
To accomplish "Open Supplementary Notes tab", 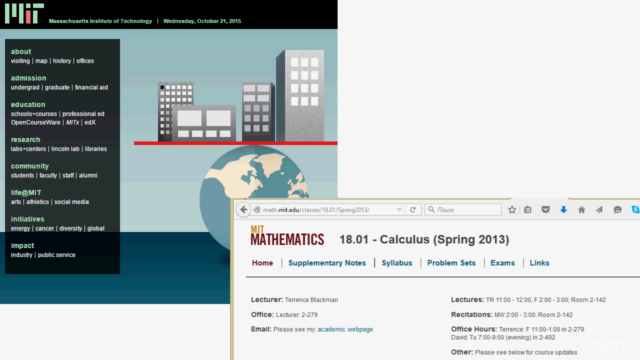I will pyautogui.click(x=327, y=263).
